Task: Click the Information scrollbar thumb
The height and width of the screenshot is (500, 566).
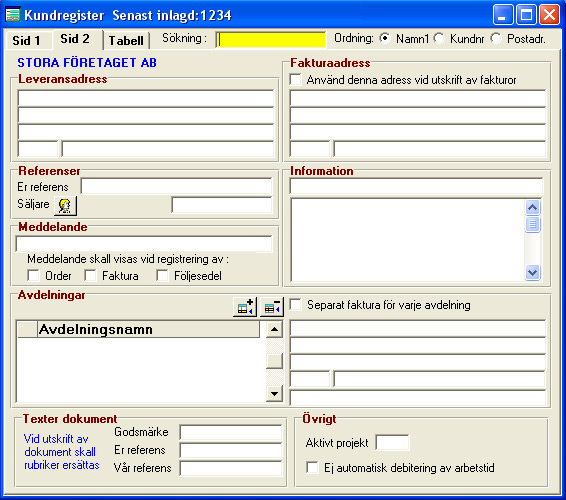Action: point(533,224)
